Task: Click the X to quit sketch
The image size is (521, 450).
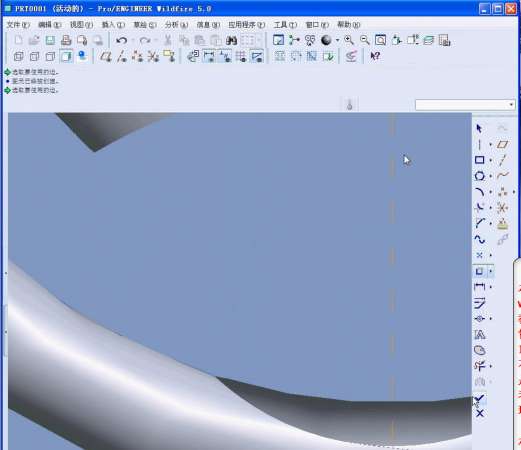Action: [x=480, y=414]
